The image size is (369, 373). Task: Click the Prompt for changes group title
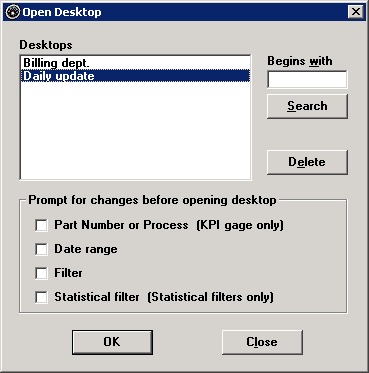[x=152, y=200]
